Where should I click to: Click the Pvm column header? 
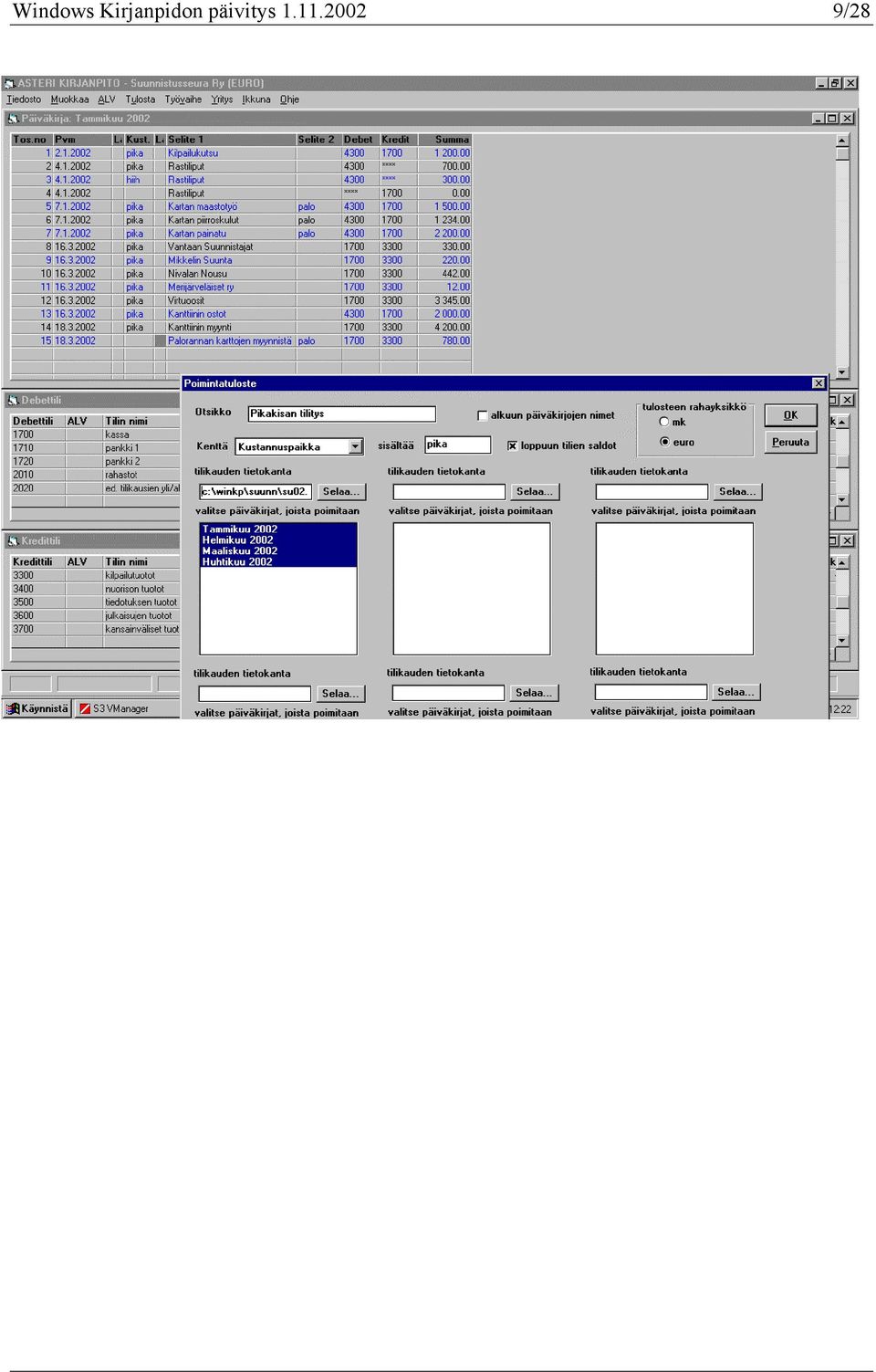(82, 140)
